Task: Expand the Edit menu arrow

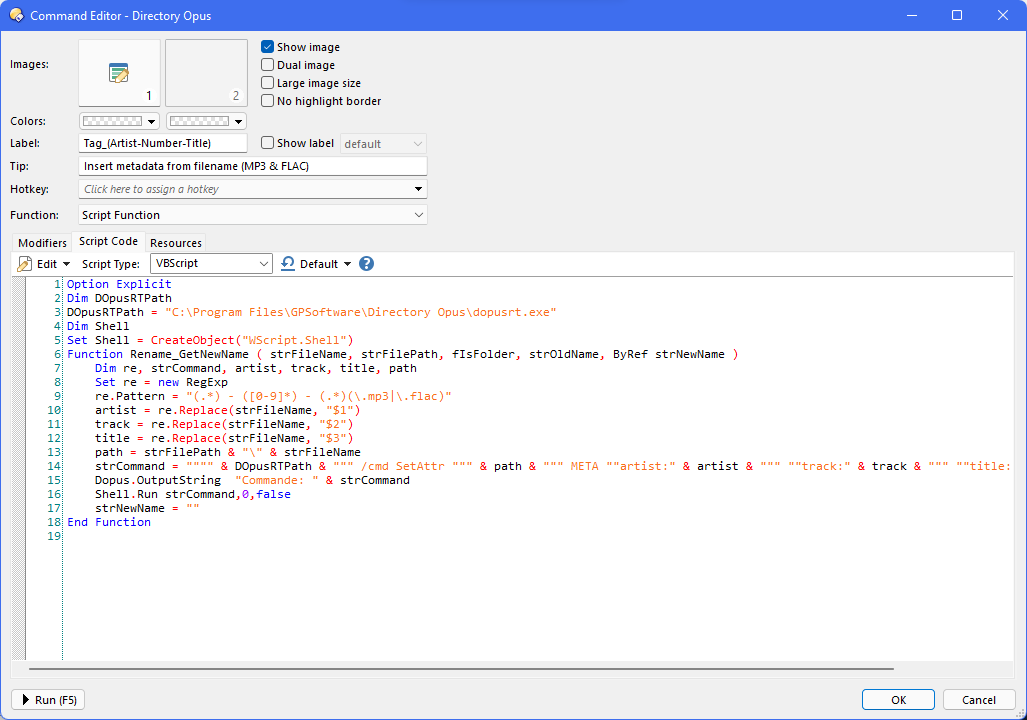Action: click(66, 264)
